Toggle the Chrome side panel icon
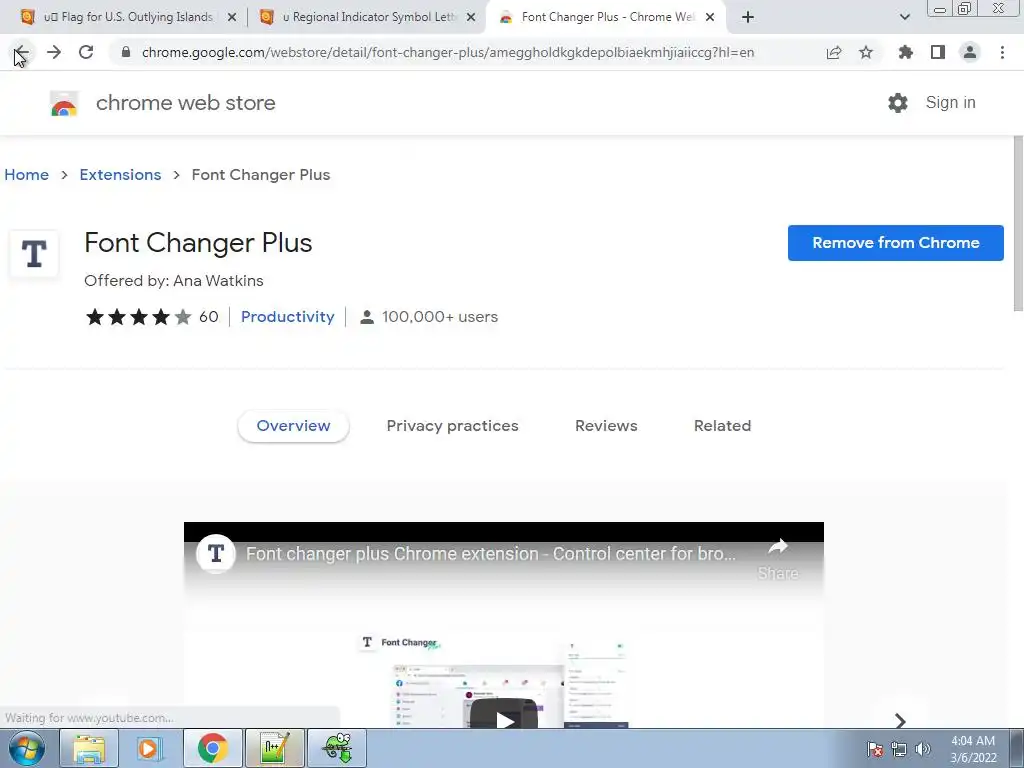The image size is (1024, 768). (x=938, y=52)
